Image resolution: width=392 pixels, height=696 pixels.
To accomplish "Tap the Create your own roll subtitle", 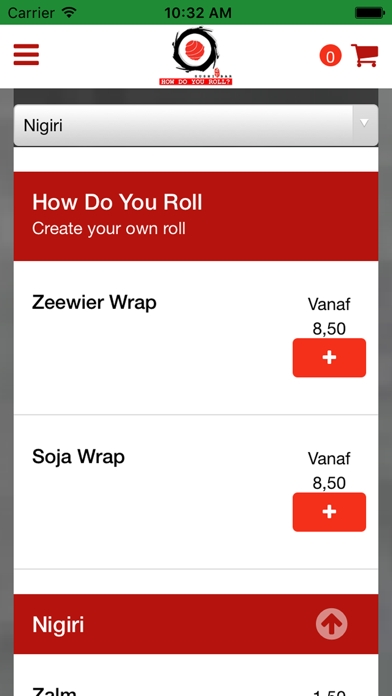I will point(109,229).
